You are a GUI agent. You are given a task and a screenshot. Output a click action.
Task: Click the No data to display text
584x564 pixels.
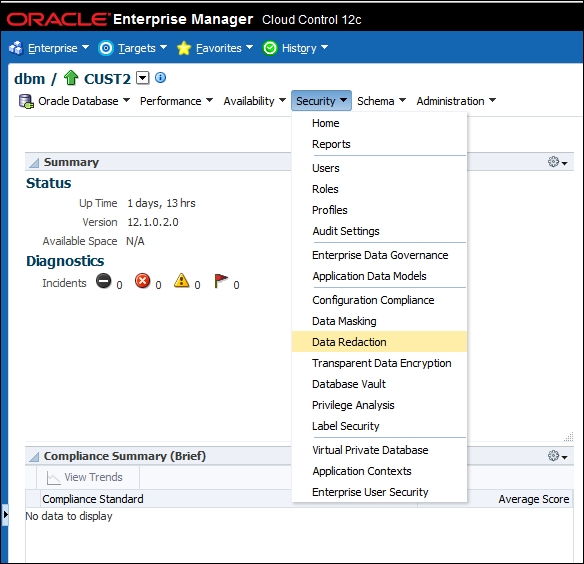pyautogui.click(x=69, y=516)
